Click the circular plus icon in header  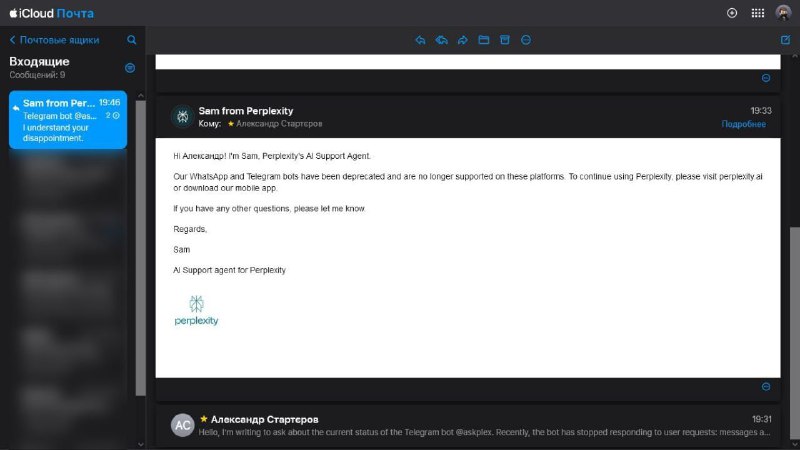(732, 13)
